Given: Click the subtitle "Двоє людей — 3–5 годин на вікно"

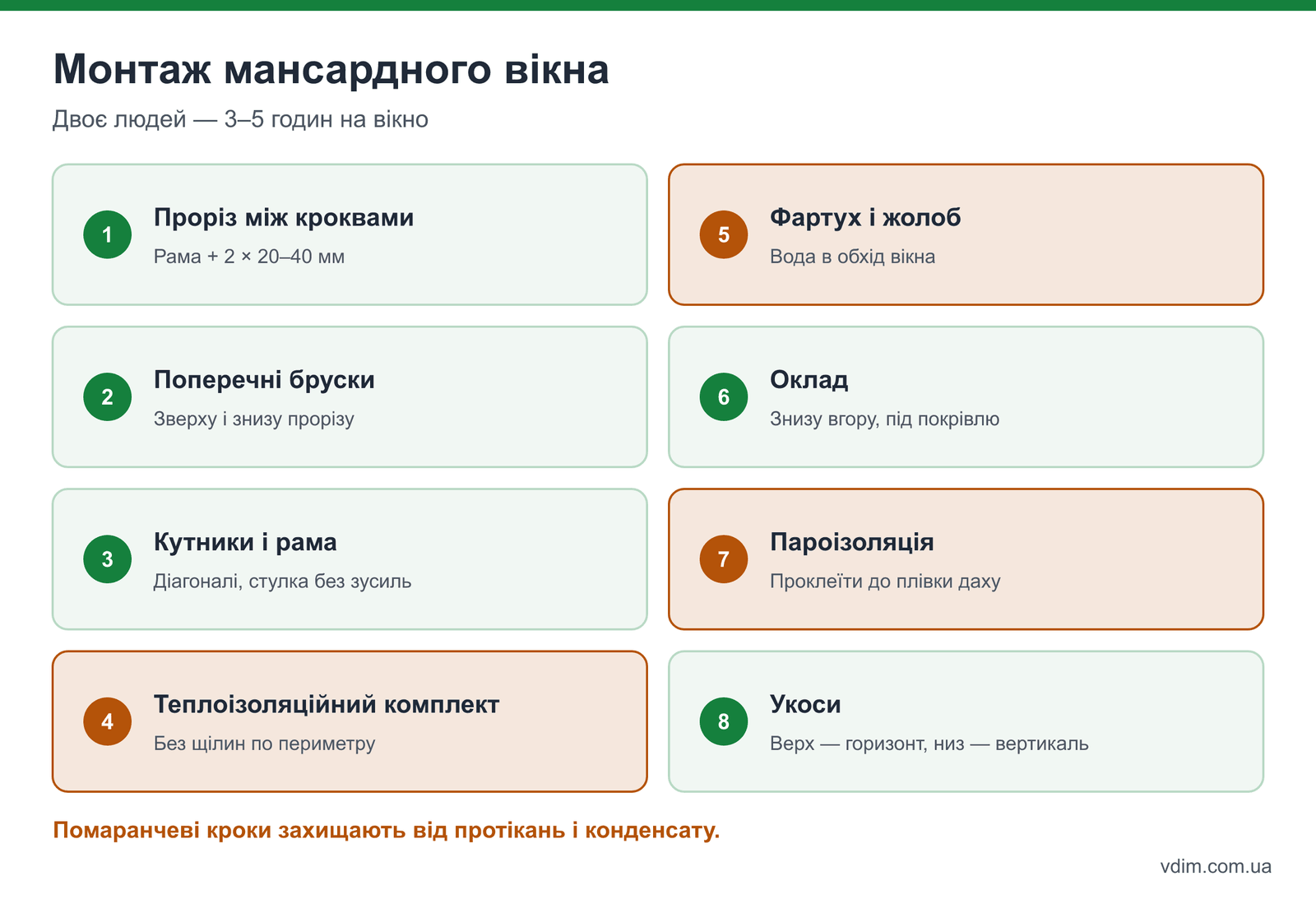Looking at the screenshot, I should [x=240, y=119].
